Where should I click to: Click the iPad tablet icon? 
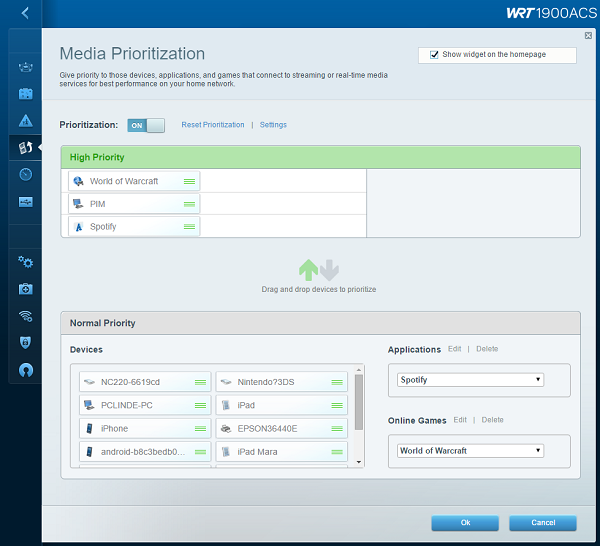click(x=226, y=405)
